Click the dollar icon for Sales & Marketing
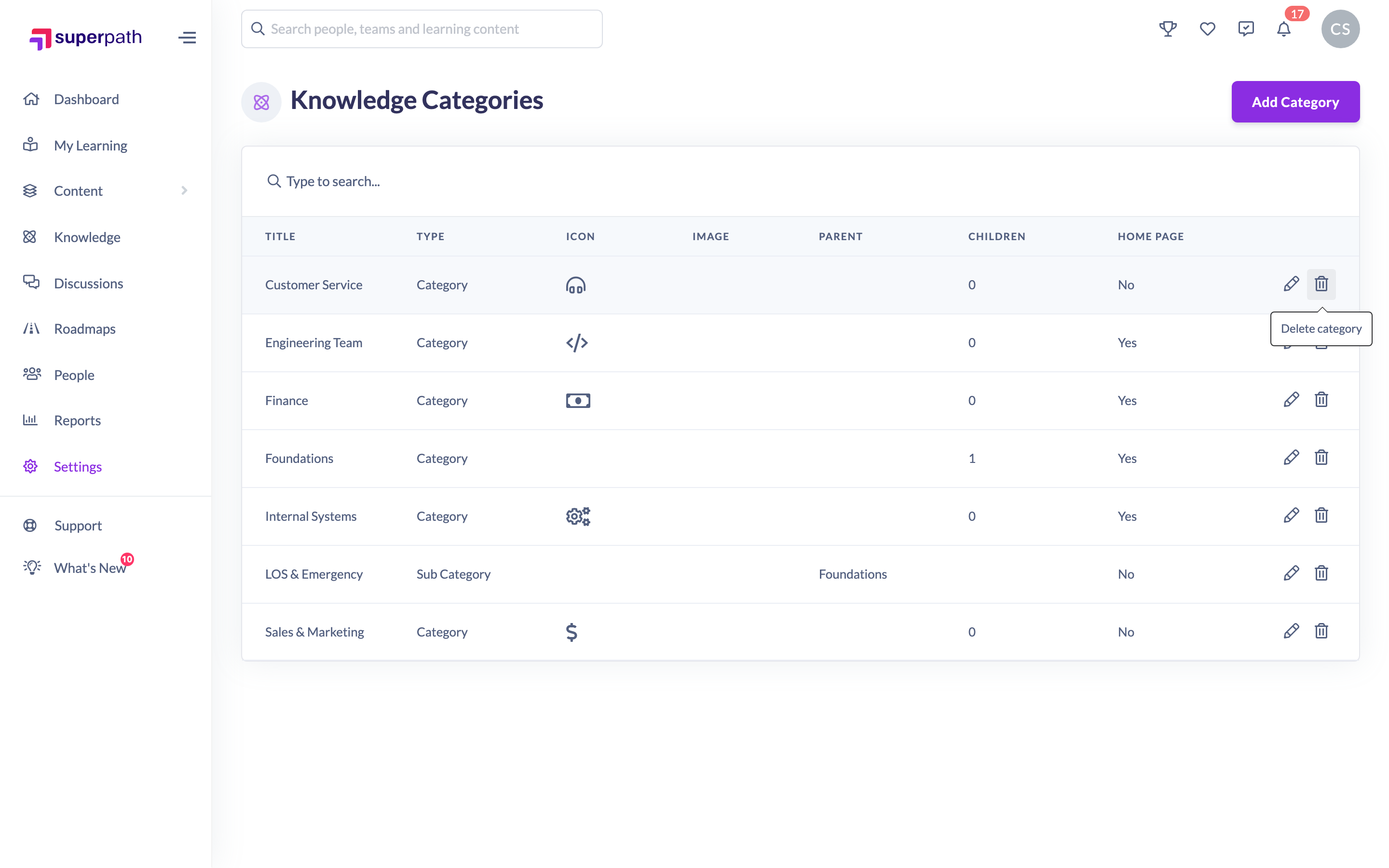The width and height of the screenshot is (1389, 868). point(571,632)
